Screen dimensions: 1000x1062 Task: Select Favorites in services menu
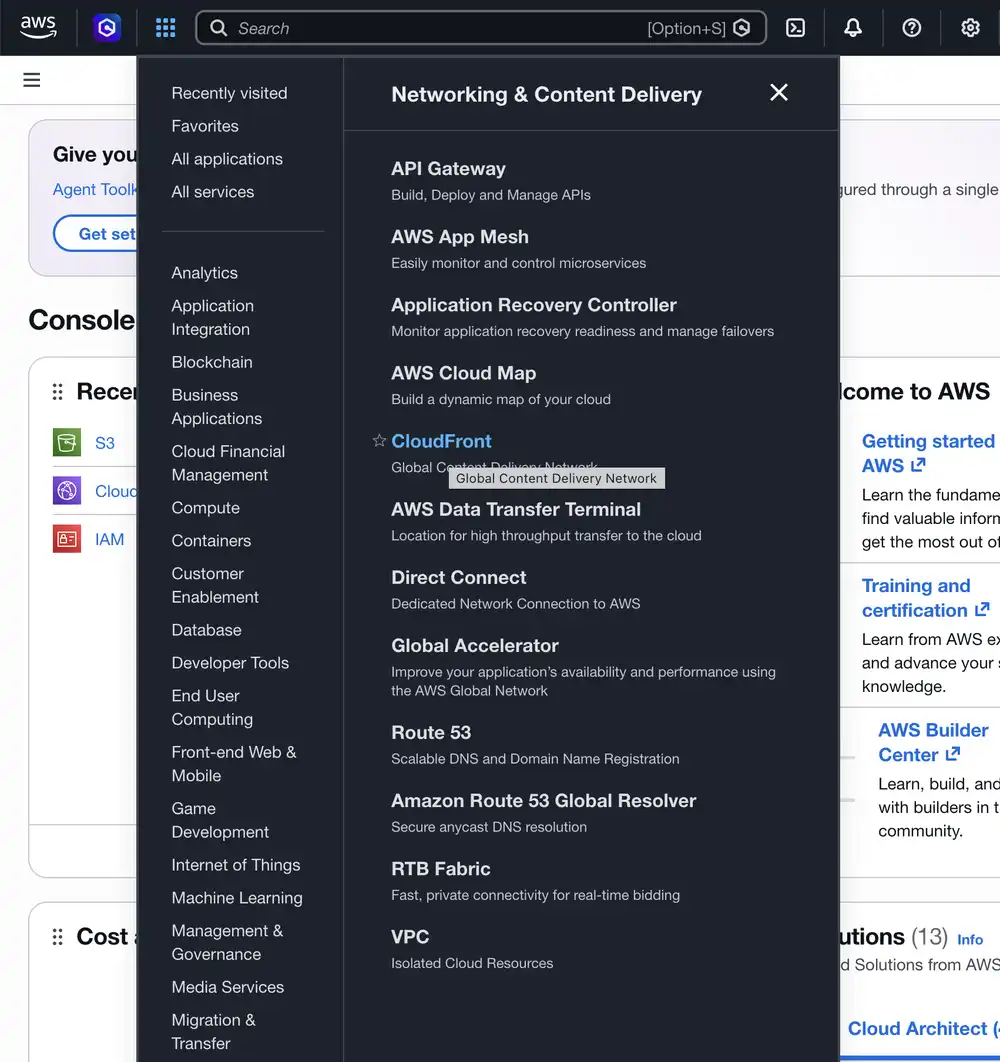[x=205, y=126]
